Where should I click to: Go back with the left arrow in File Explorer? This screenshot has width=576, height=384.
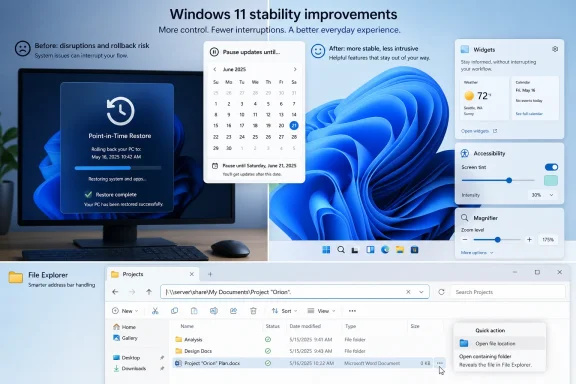point(115,292)
